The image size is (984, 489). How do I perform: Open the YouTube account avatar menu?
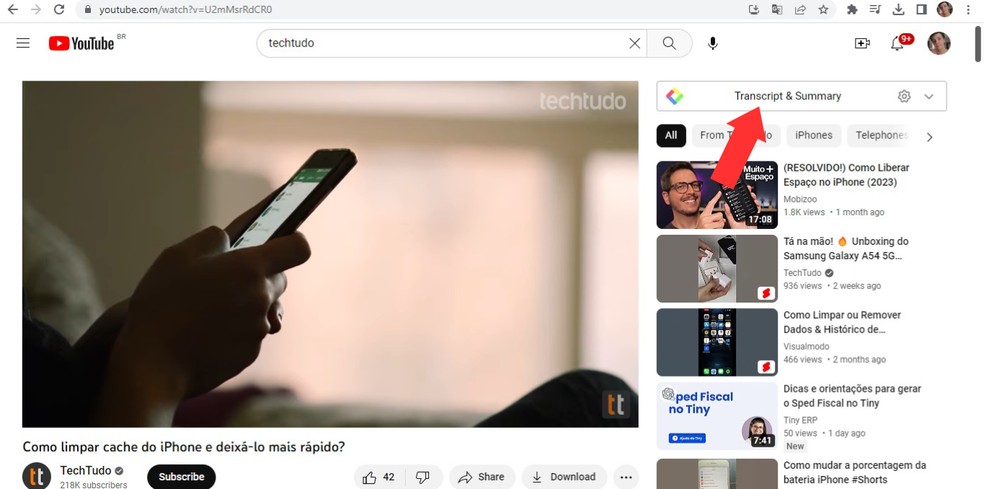click(939, 43)
